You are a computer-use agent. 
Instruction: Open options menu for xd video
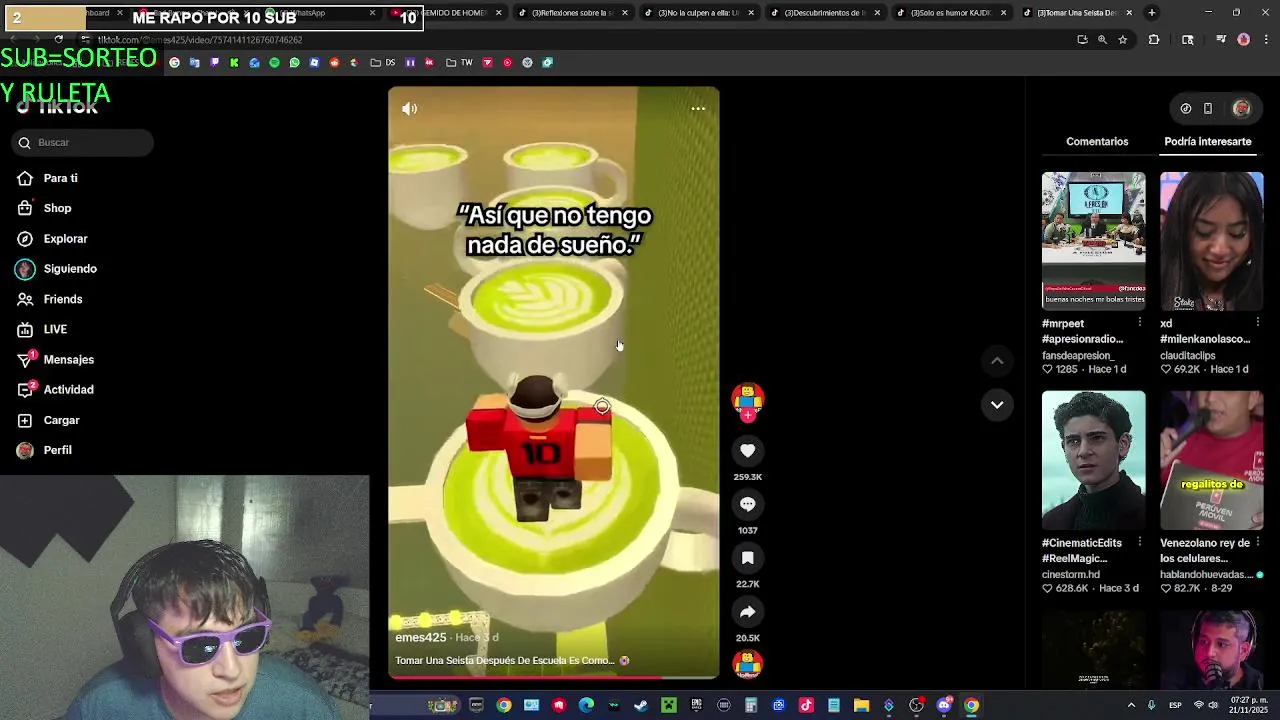[1257, 323]
